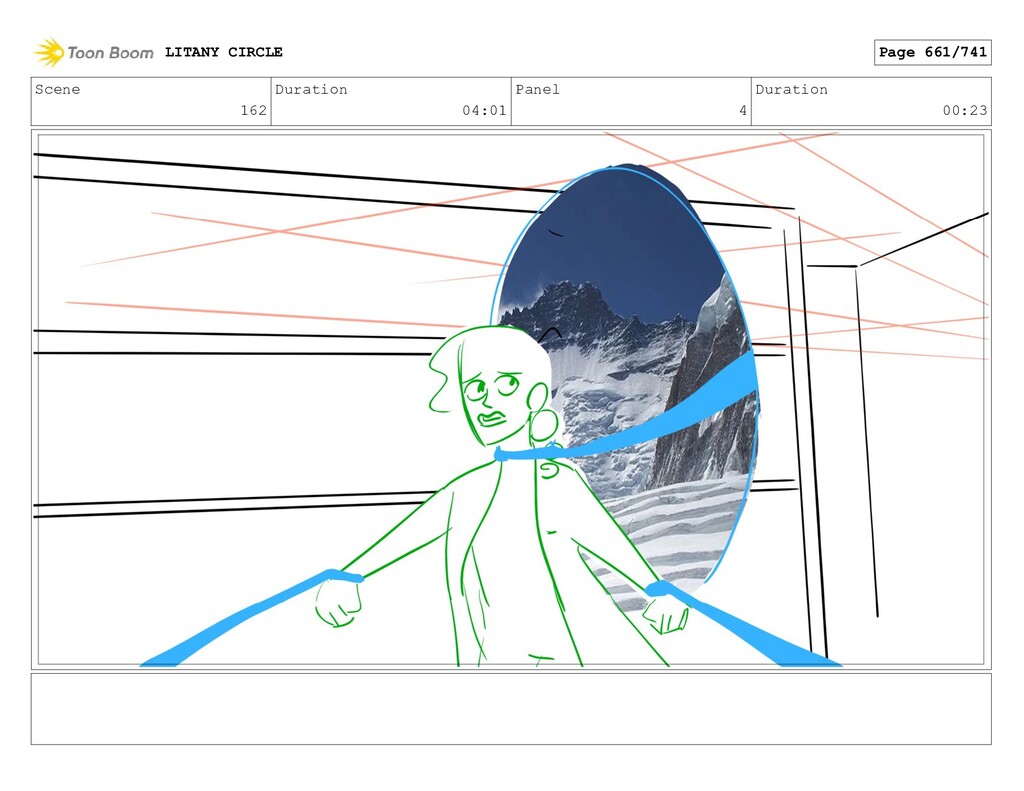Select the LITANY CIRCLE title text
1024x791 pixels.
point(223,52)
